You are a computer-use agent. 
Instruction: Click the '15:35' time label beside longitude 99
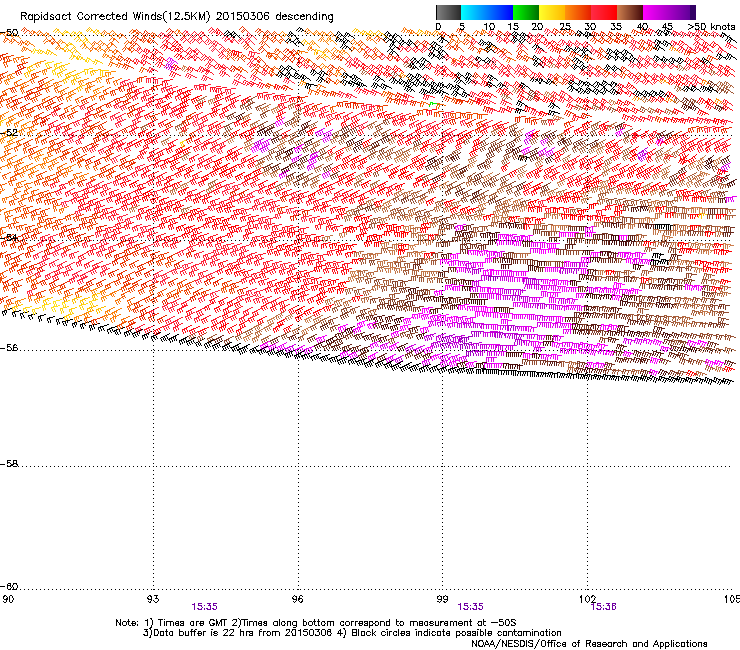471,607
